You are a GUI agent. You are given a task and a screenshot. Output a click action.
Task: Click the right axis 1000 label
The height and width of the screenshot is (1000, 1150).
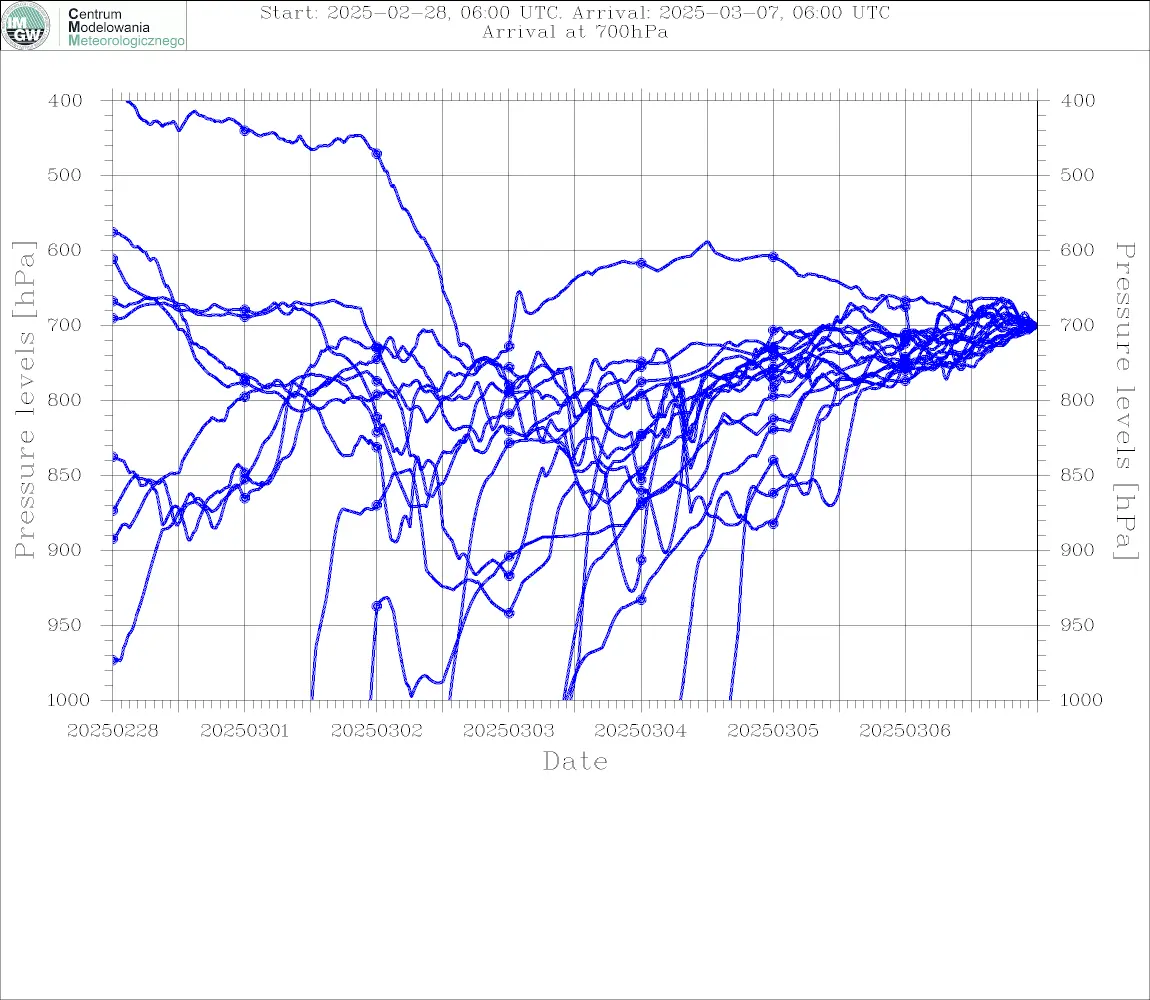point(1081,700)
